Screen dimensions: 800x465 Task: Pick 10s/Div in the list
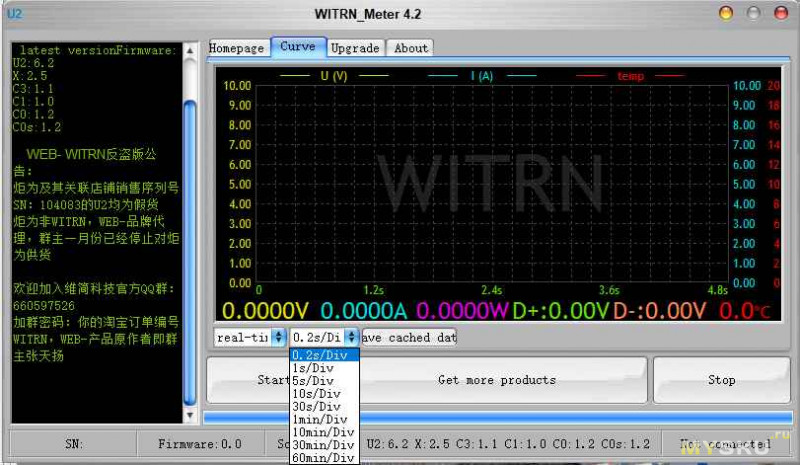point(324,394)
